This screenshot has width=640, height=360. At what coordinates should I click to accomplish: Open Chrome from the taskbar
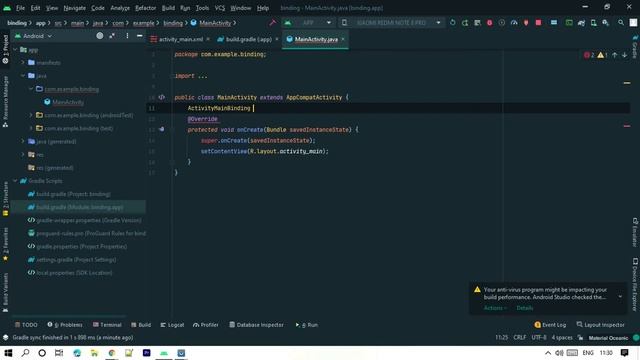pyautogui.click(x=111, y=353)
